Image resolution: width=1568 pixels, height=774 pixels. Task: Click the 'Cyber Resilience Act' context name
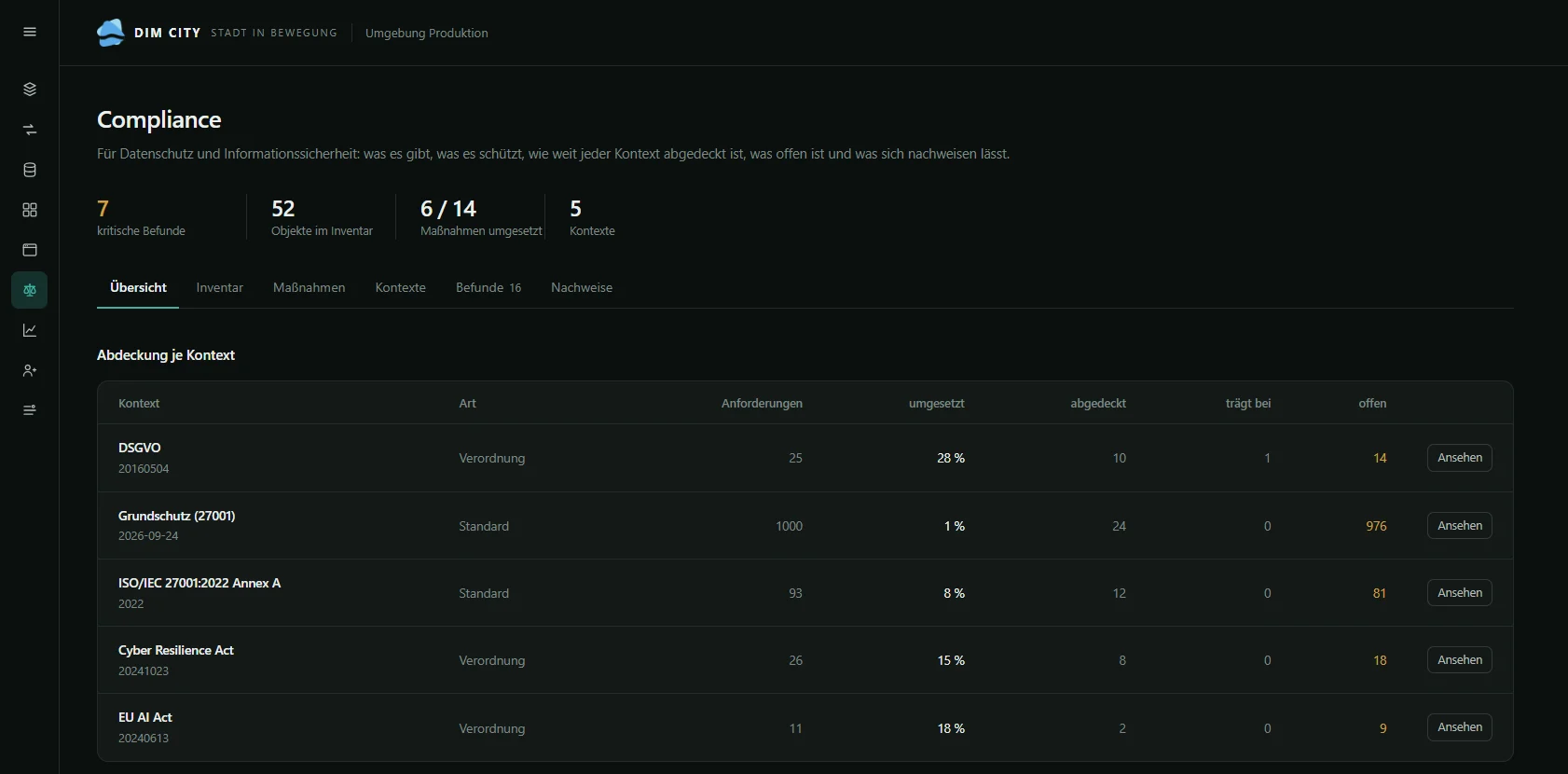click(x=176, y=650)
